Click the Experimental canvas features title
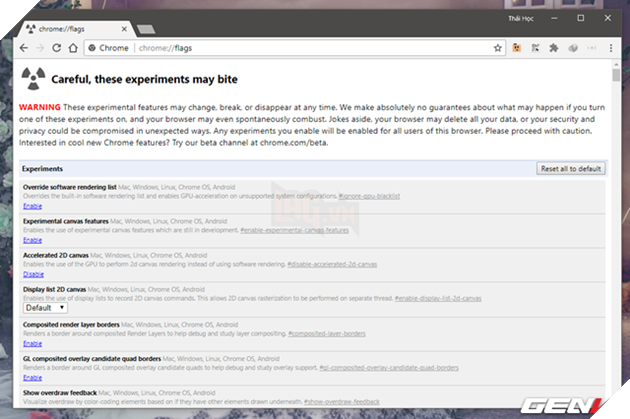630x419 pixels. pyautogui.click(x=65, y=221)
